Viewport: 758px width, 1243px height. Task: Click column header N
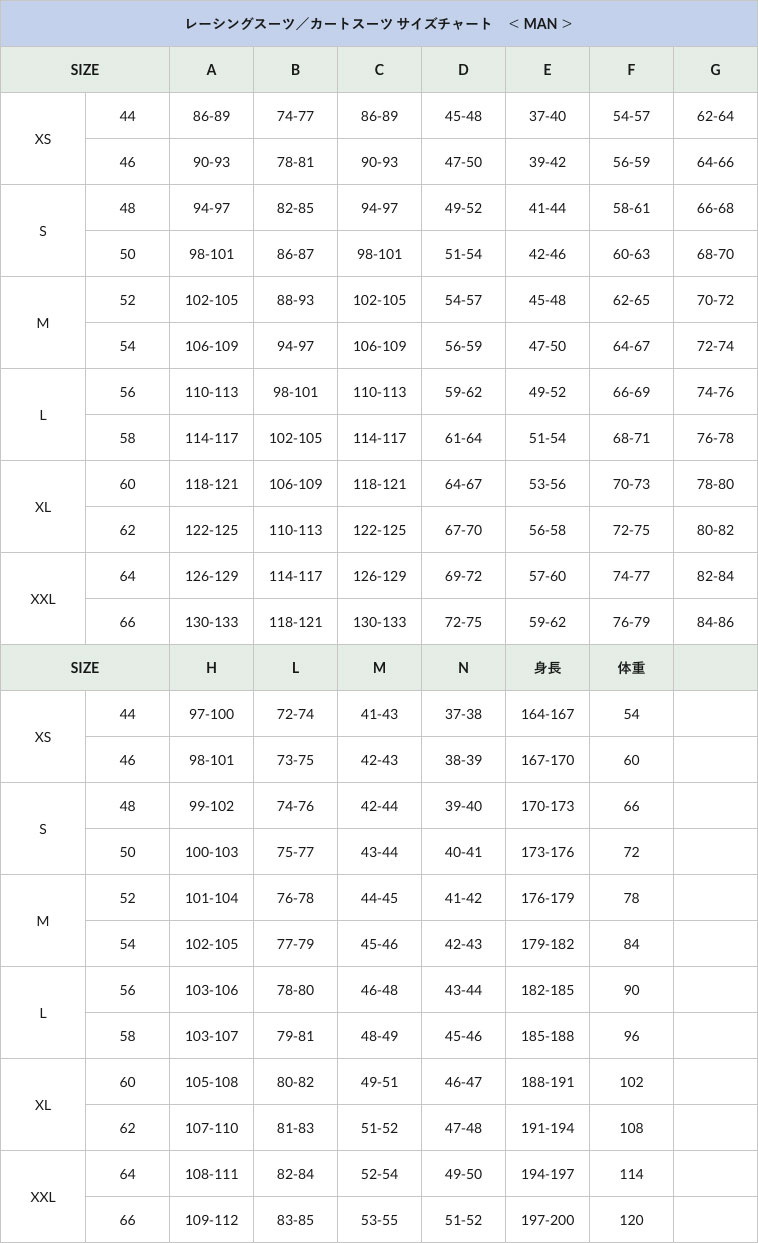click(463, 667)
